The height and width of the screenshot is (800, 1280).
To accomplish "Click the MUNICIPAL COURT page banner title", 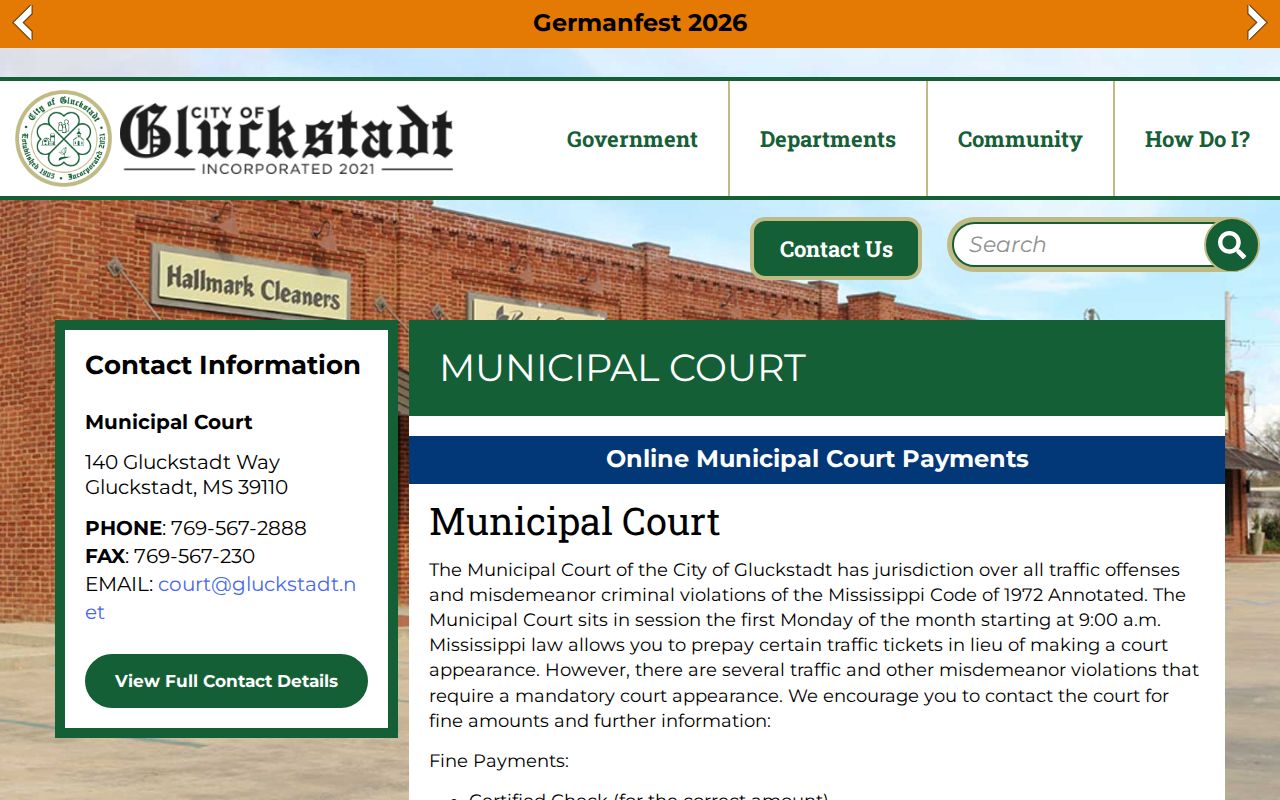I will click(623, 368).
